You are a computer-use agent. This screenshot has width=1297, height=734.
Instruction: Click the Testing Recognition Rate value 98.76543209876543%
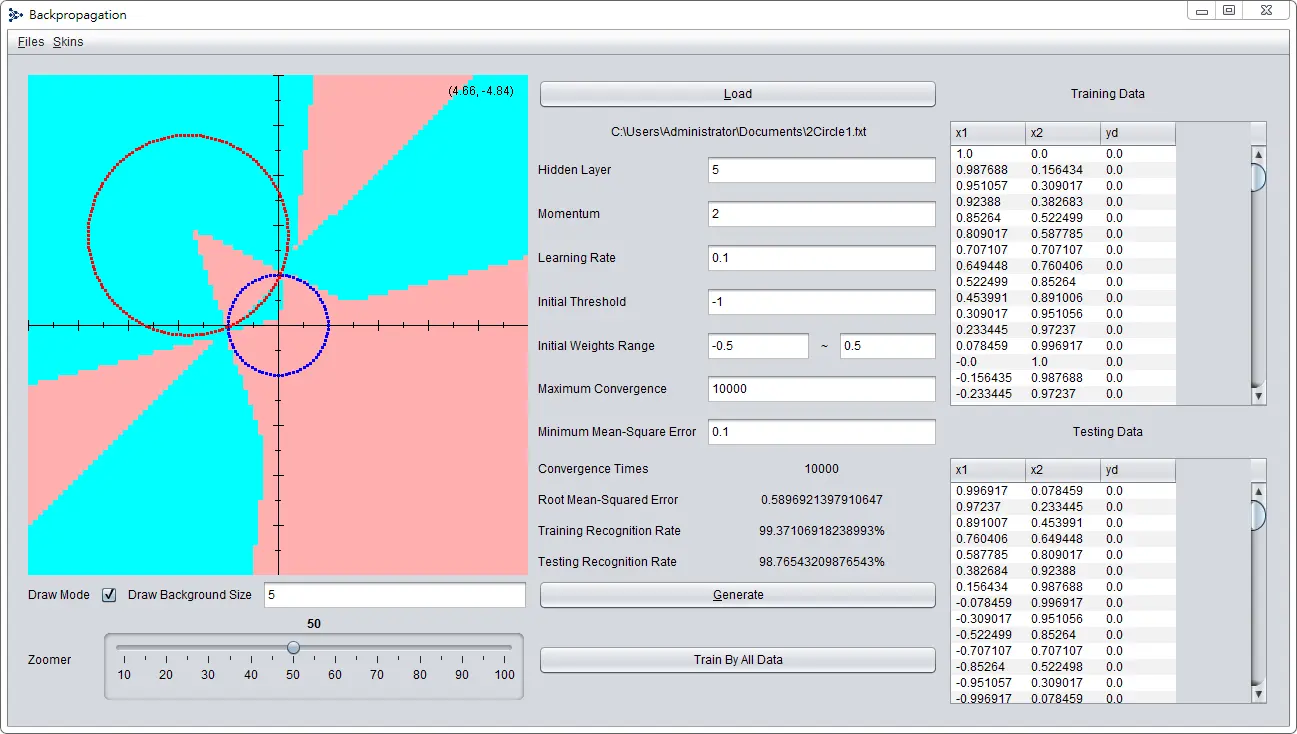tap(822, 562)
